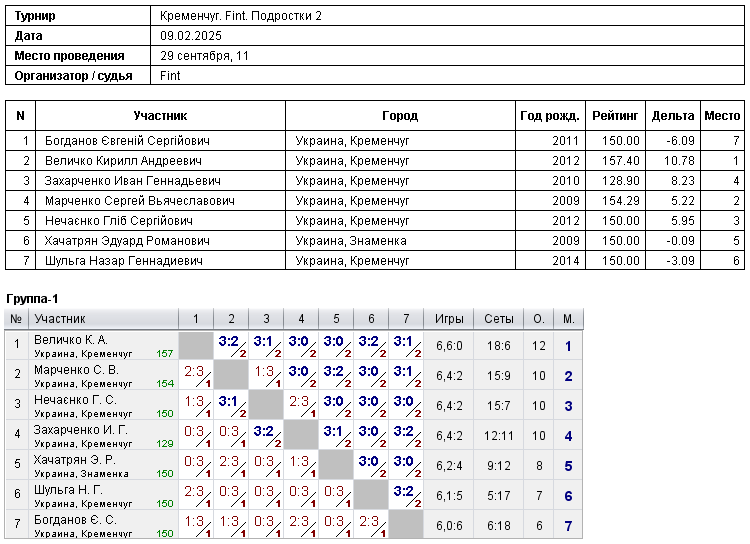The width and height of the screenshot is (750, 544).
Task: Click sets value 5:17
Action: pos(498,496)
